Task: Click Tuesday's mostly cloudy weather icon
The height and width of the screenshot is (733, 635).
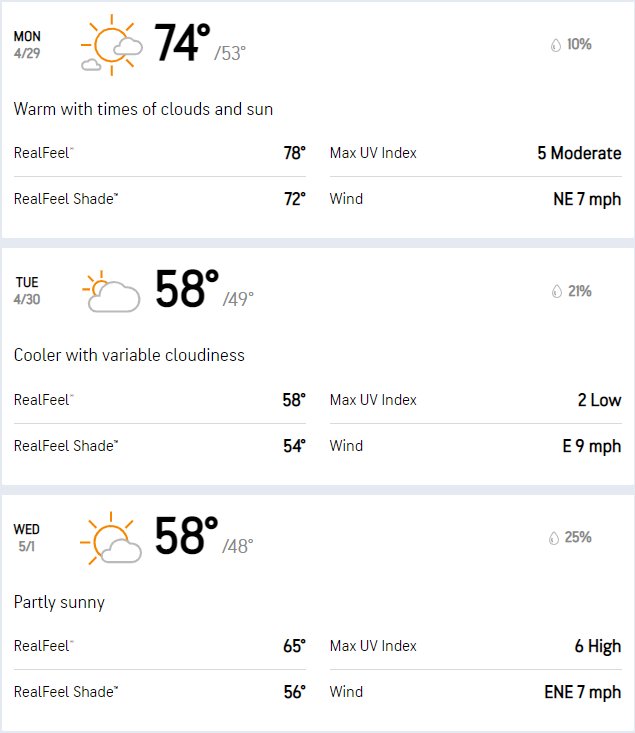Action: click(x=111, y=291)
